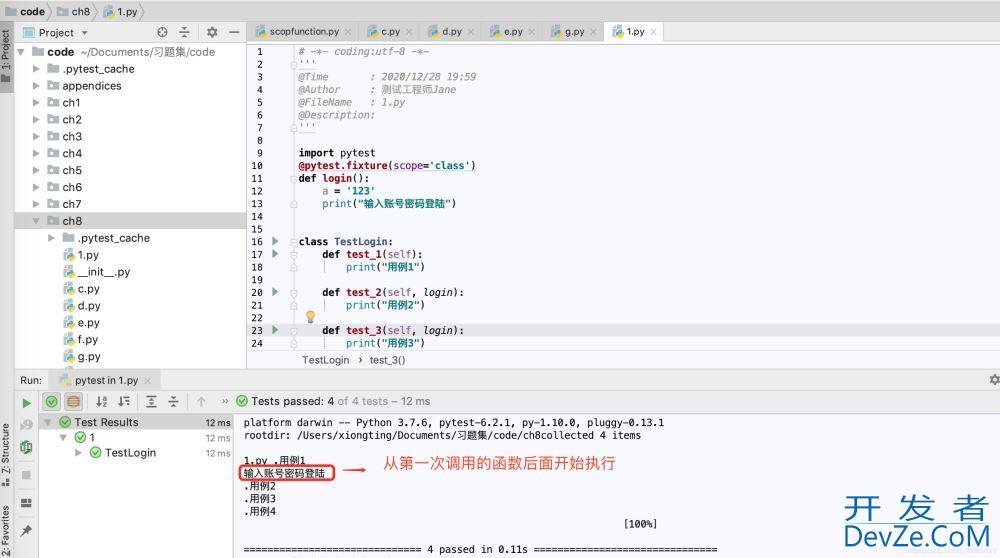1000x558 pixels.
Task: Expand all nodes in the test results tree
Action: tap(151, 401)
